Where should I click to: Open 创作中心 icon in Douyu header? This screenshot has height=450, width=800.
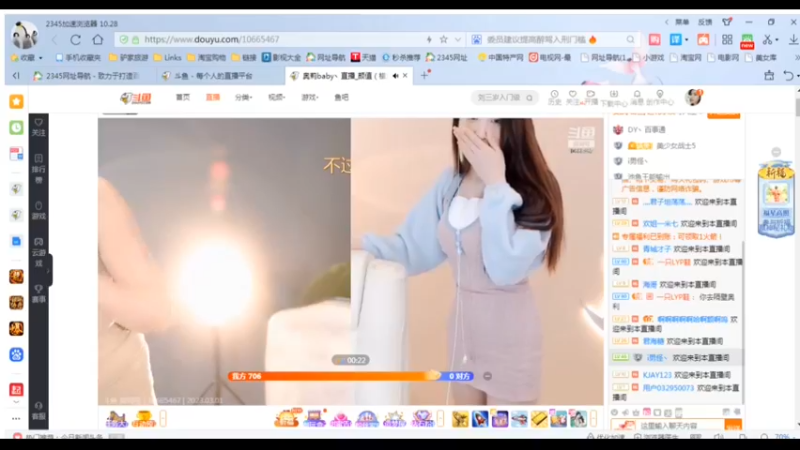(x=660, y=97)
